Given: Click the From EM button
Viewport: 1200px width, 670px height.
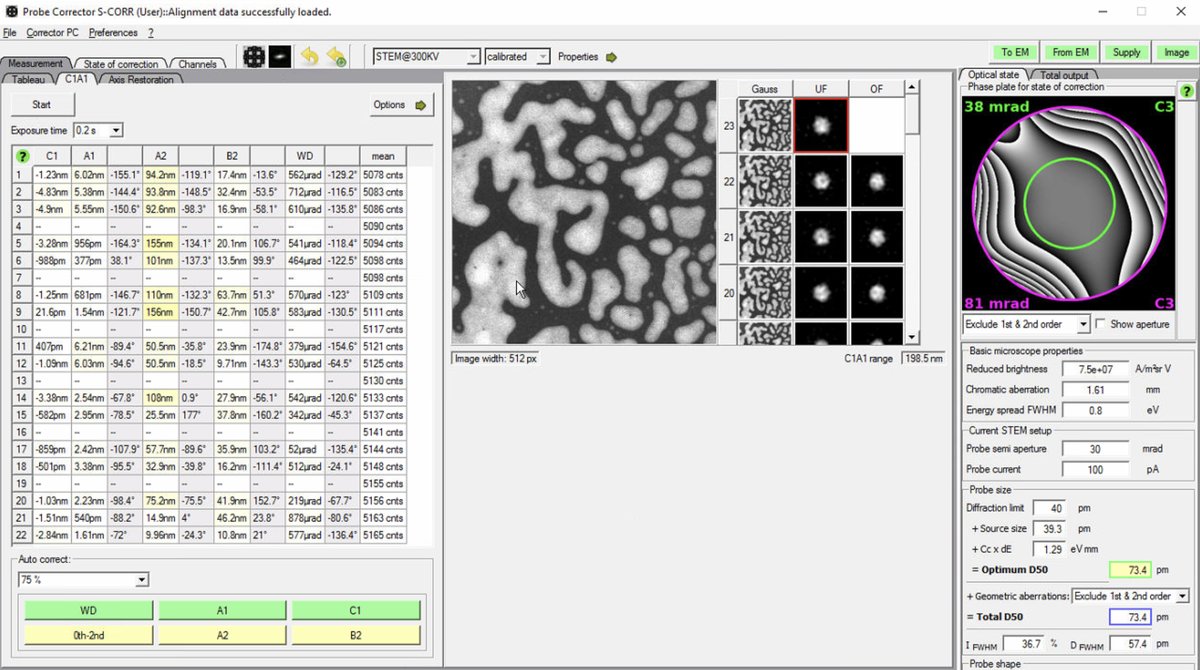Looking at the screenshot, I should pyautogui.click(x=1070, y=51).
